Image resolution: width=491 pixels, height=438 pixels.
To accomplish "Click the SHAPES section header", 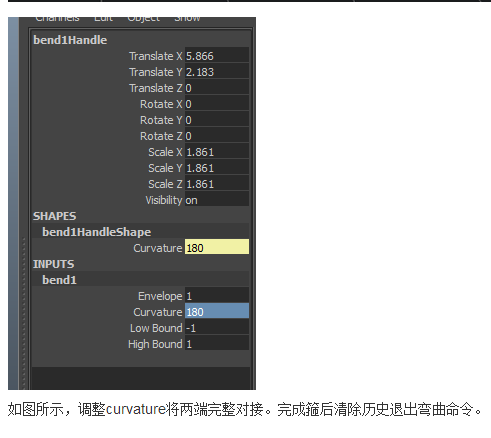I will [x=54, y=216].
